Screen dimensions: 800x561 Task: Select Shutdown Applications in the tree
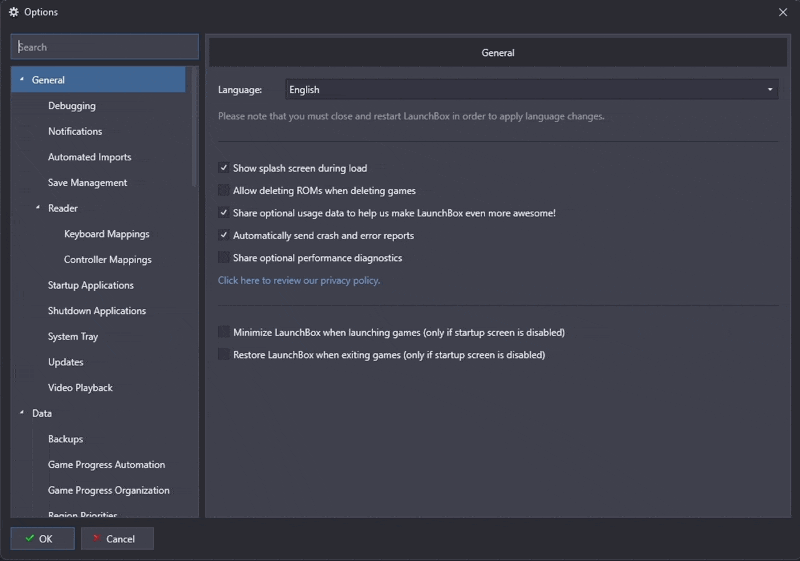tap(97, 311)
